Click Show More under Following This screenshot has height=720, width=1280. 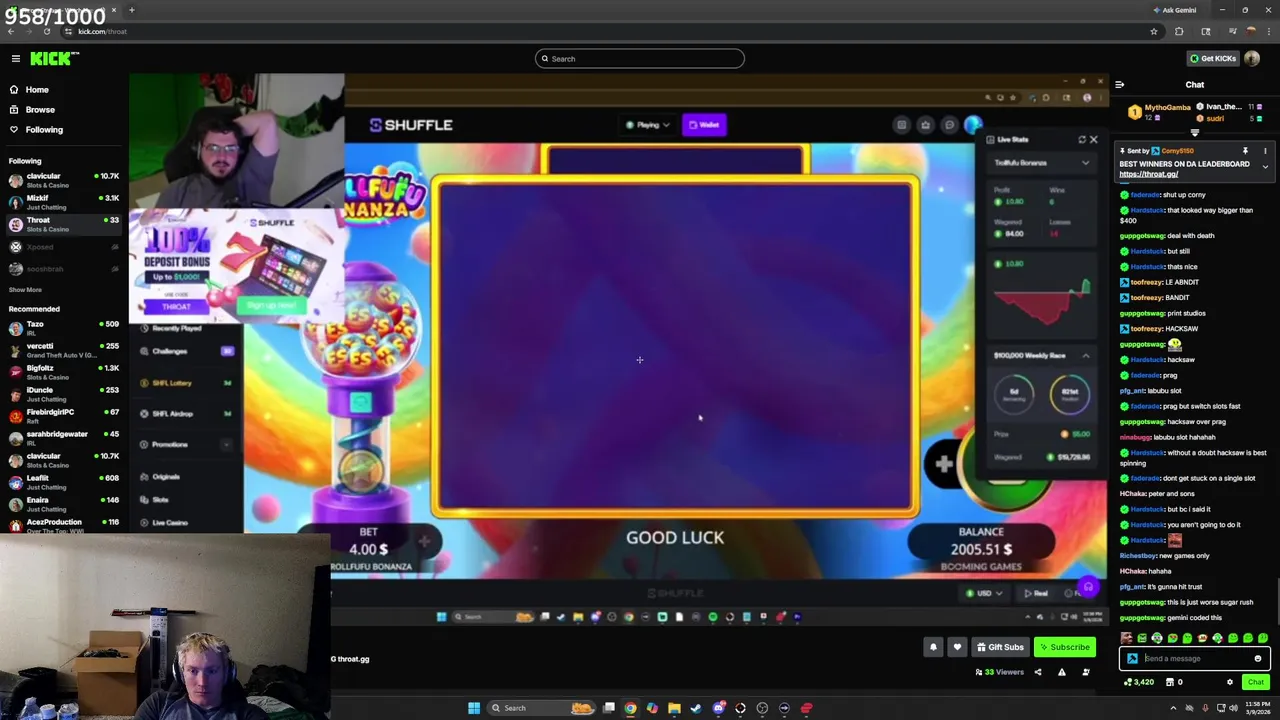[x=25, y=290]
